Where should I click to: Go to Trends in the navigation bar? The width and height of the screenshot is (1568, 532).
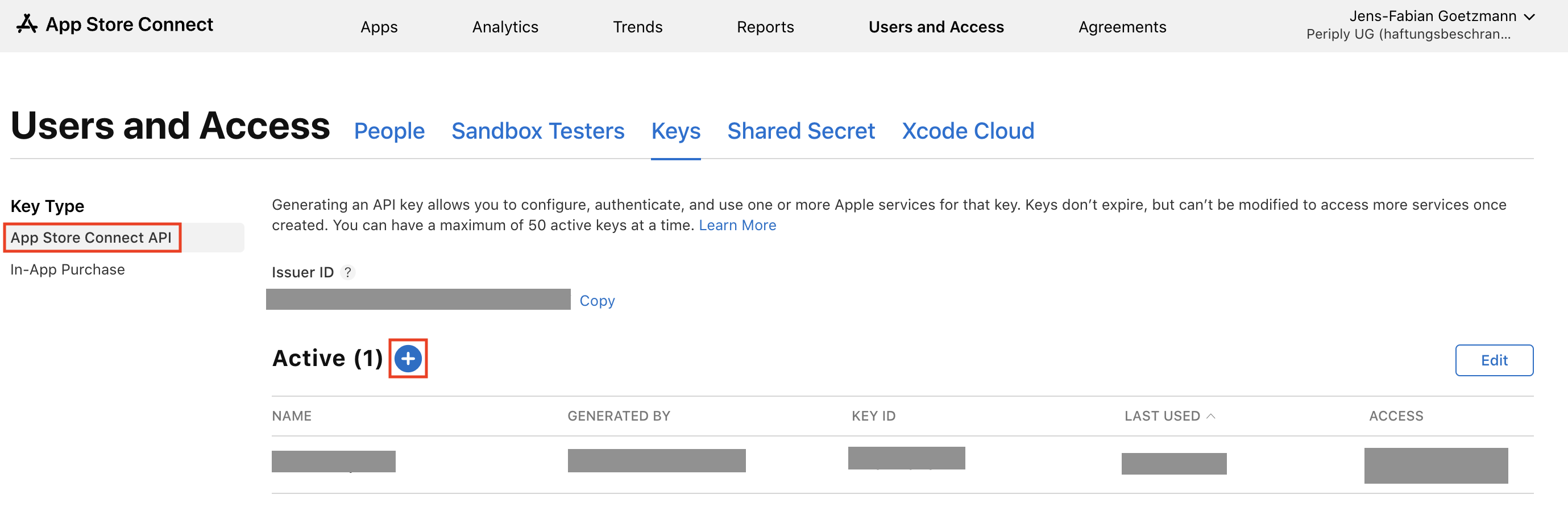coord(637,27)
